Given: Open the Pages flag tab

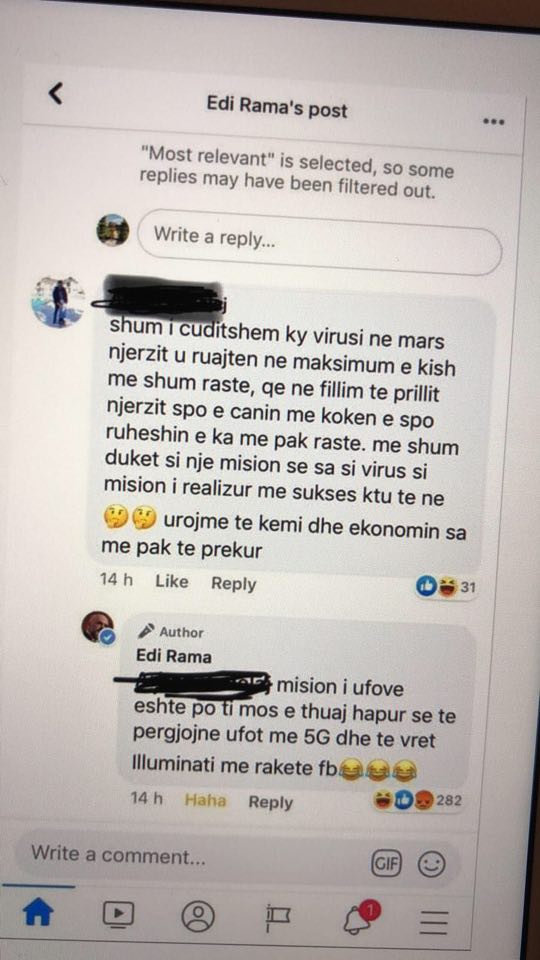Looking at the screenshot, I should tap(278, 918).
